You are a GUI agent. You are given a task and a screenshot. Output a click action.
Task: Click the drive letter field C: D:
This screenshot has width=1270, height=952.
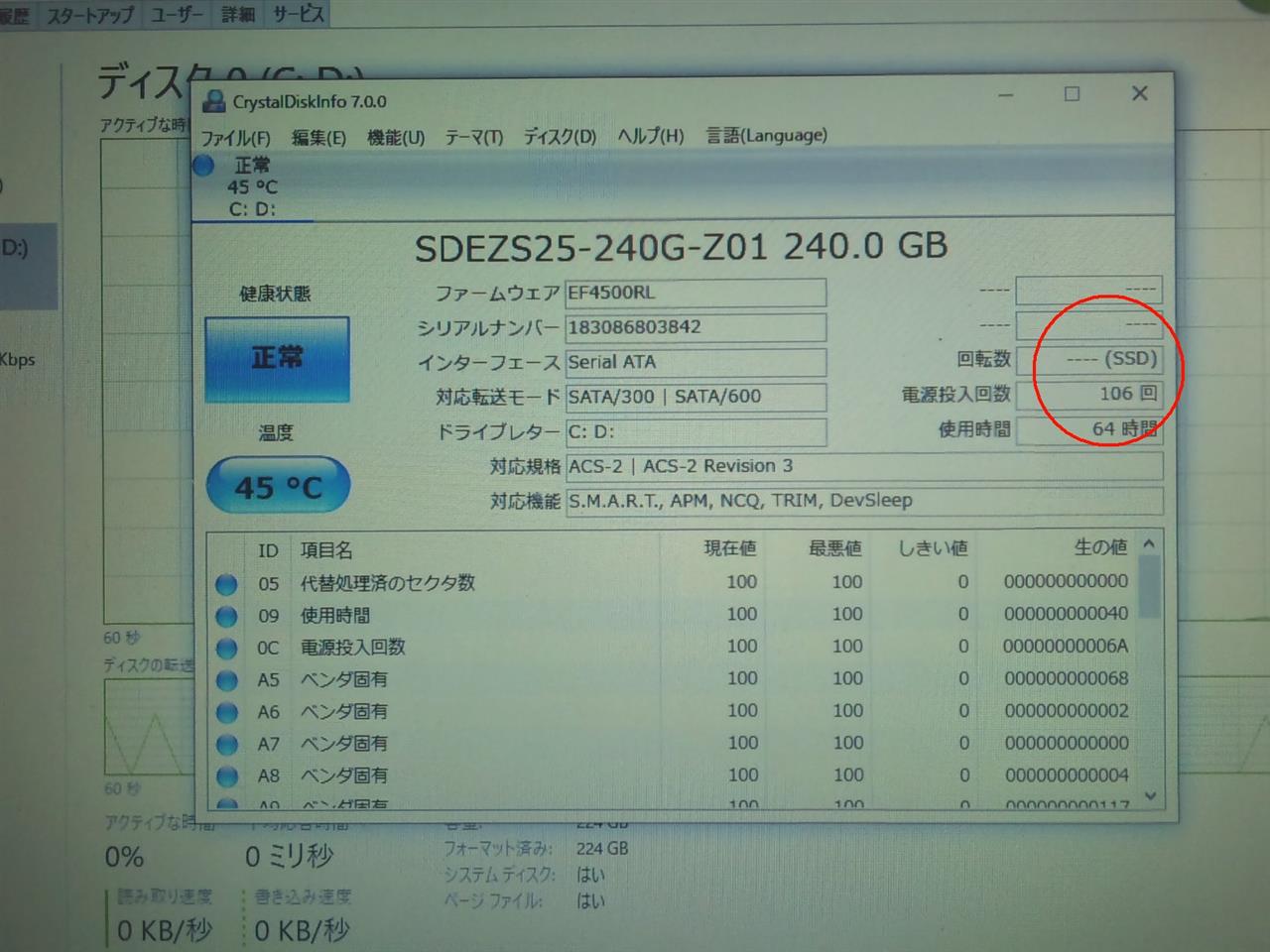tap(696, 431)
